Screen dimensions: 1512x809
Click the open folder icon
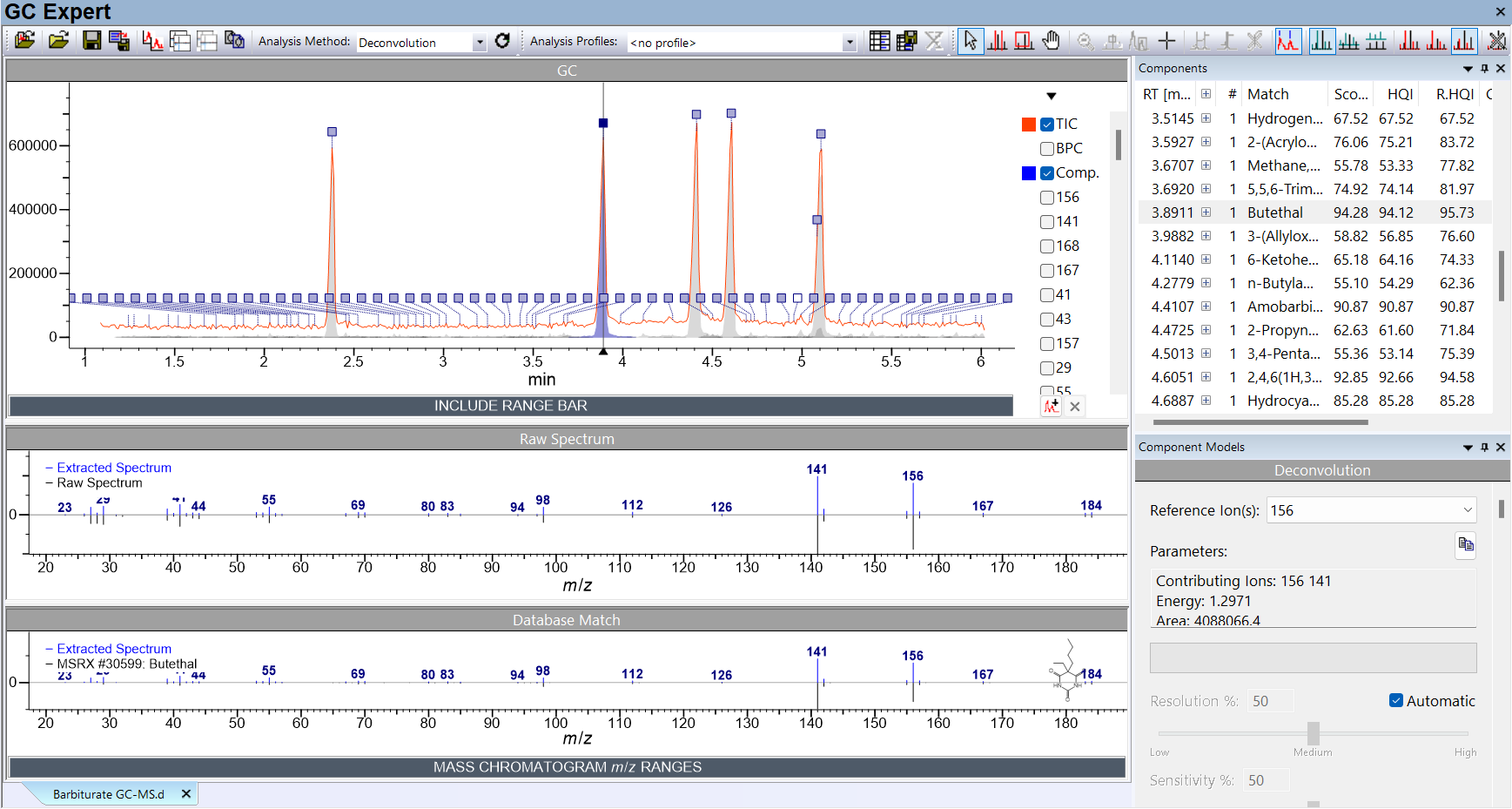point(58,41)
